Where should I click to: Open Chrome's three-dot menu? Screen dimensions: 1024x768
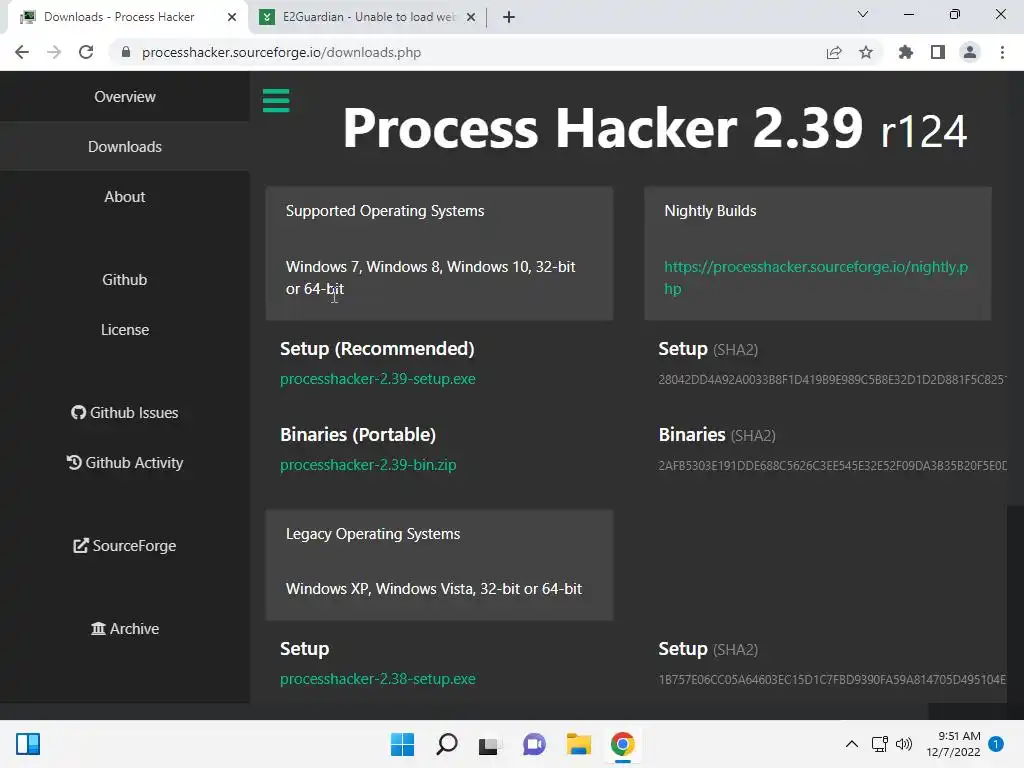click(1002, 52)
